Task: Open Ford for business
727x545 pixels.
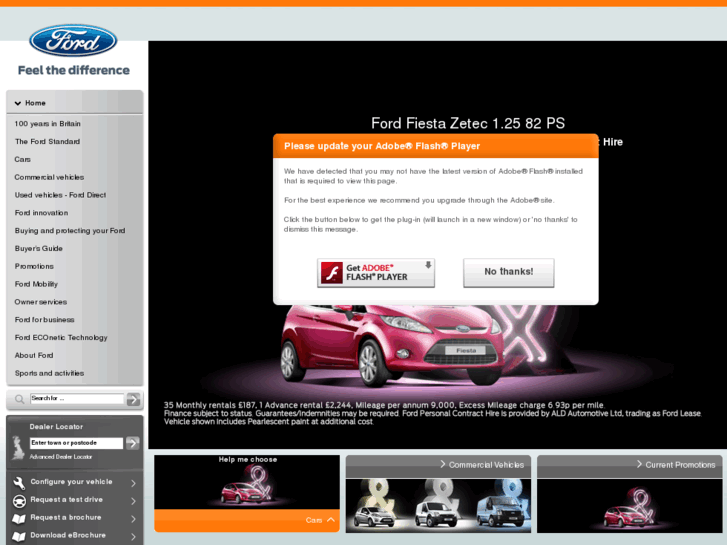Action: (44, 320)
